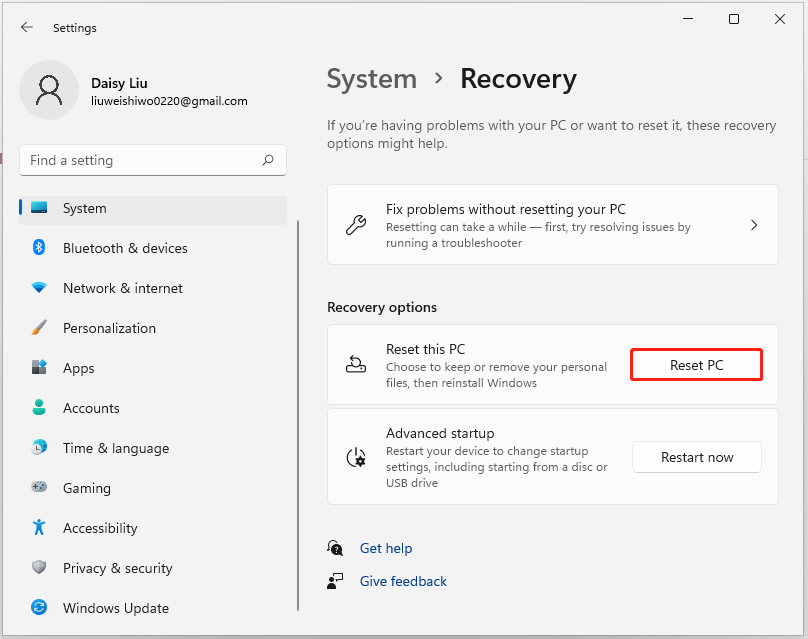Viewport: 808px width, 639px height.
Task: Click the Reset PC button
Action: [x=696, y=364]
